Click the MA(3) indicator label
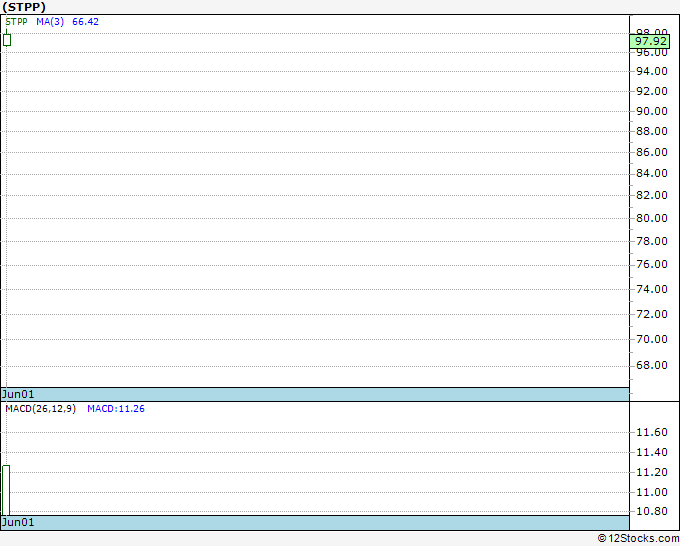Screen dimensions: 680x546 tap(50, 22)
